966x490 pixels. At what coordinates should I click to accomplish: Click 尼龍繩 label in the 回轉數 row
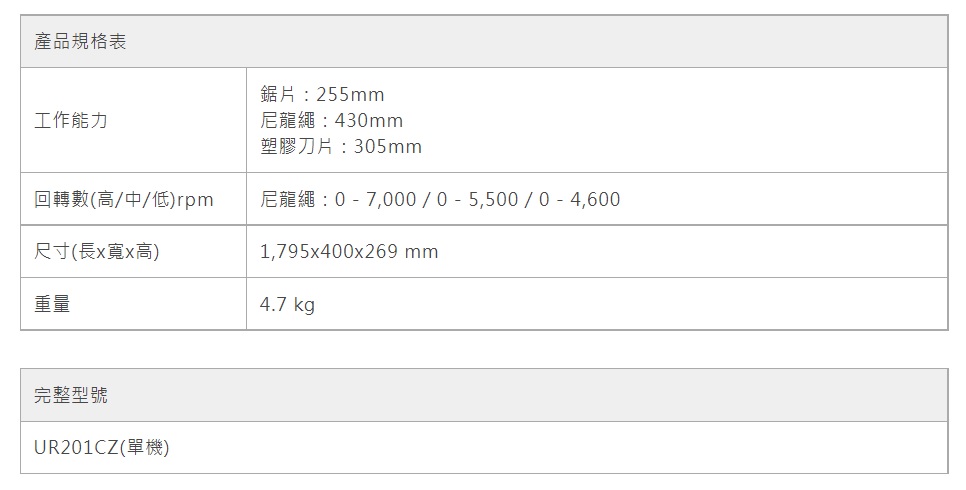pyautogui.click(x=286, y=200)
